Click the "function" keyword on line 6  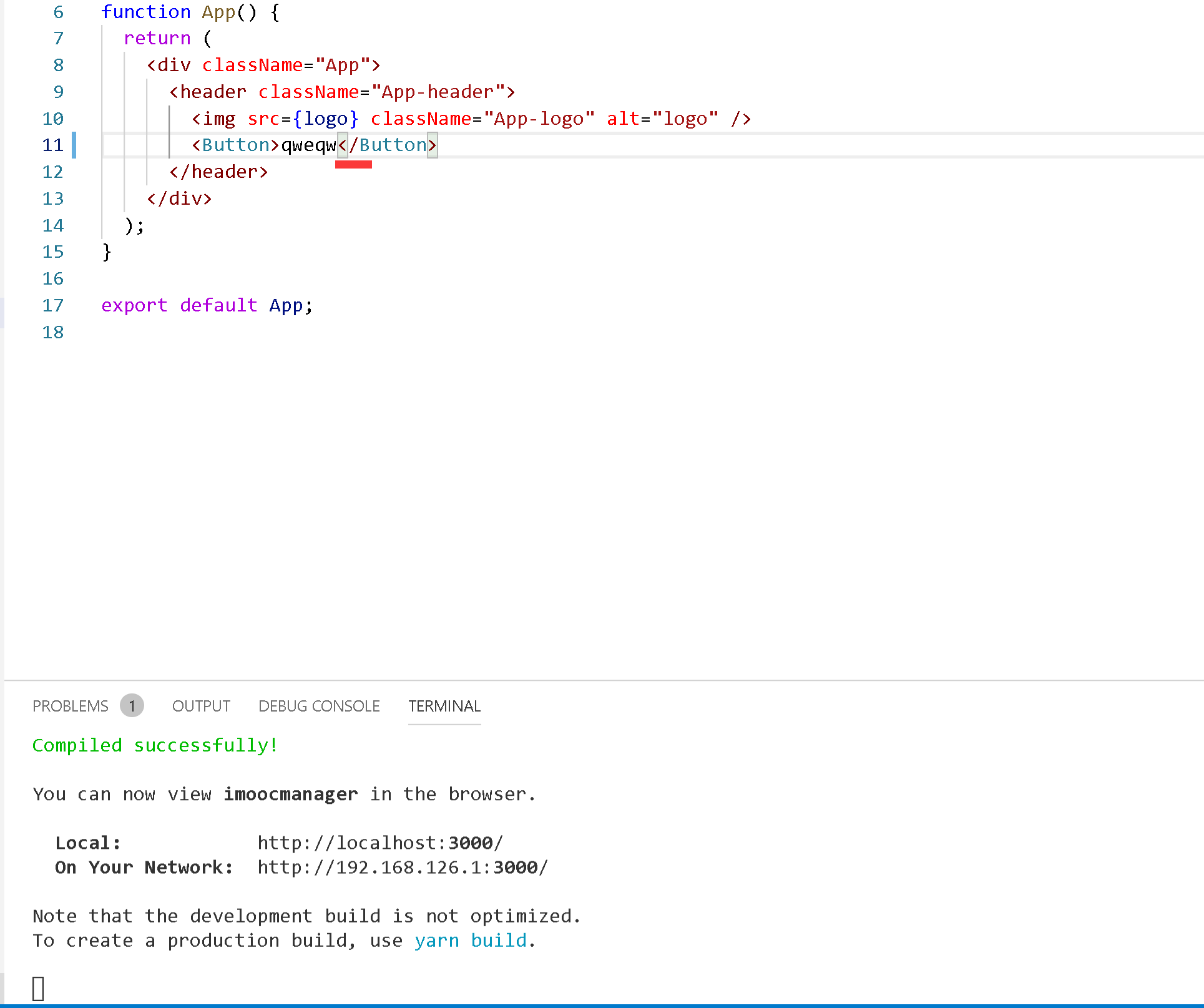coord(145,12)
